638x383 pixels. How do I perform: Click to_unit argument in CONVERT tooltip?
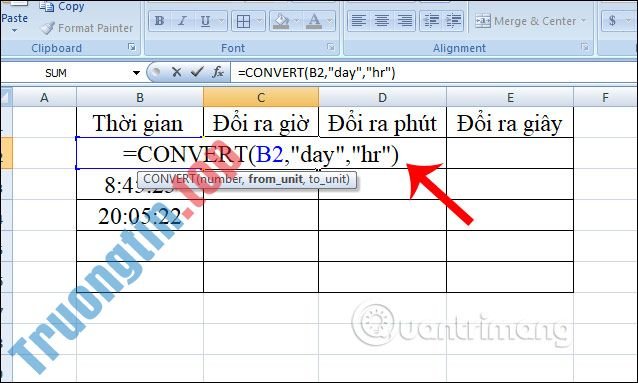tap(328, 179)
